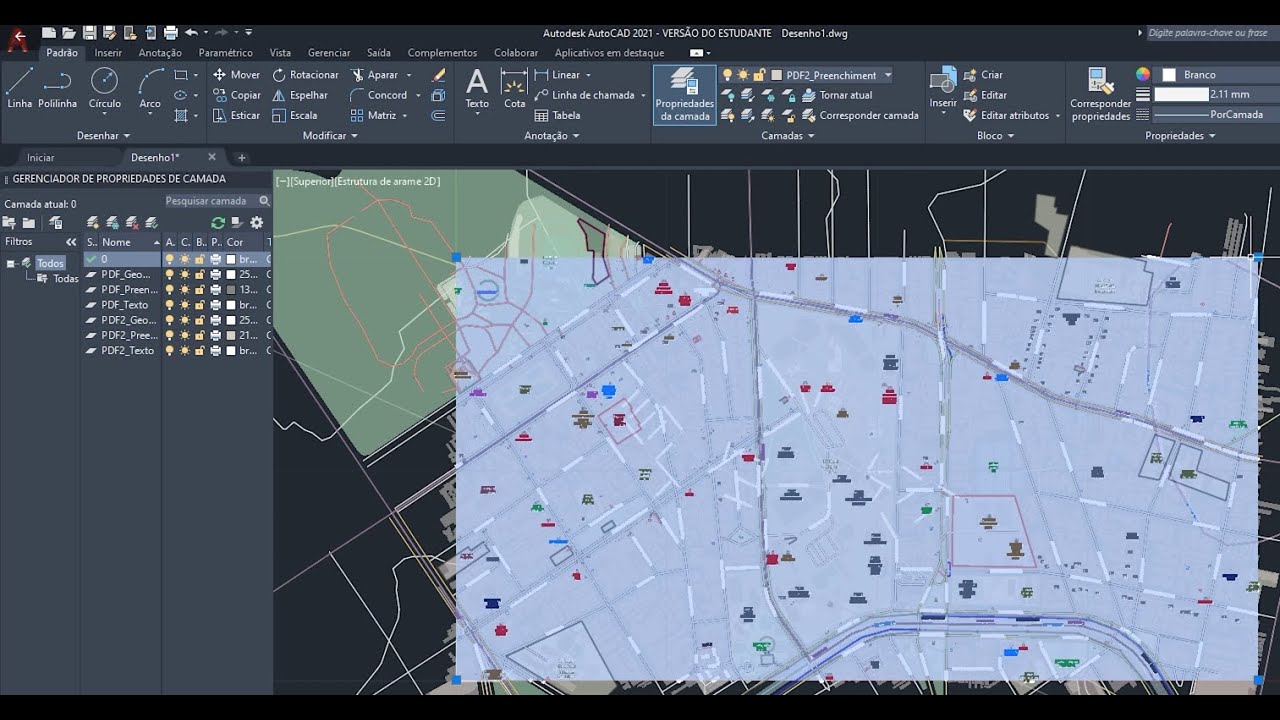Toggle the lightbulb for layer PDF_Texto
Viewport: 1280px width, 720px height.
(170, 305)
